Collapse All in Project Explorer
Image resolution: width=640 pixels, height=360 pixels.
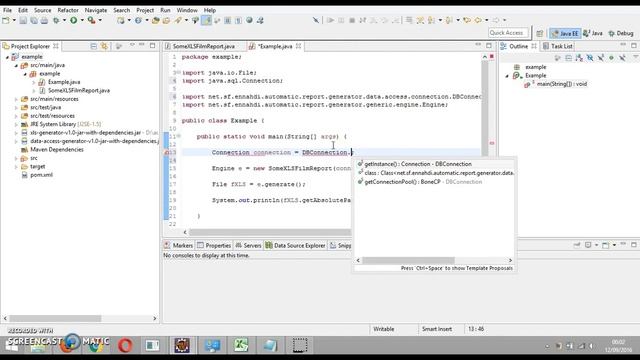[93, 46]
